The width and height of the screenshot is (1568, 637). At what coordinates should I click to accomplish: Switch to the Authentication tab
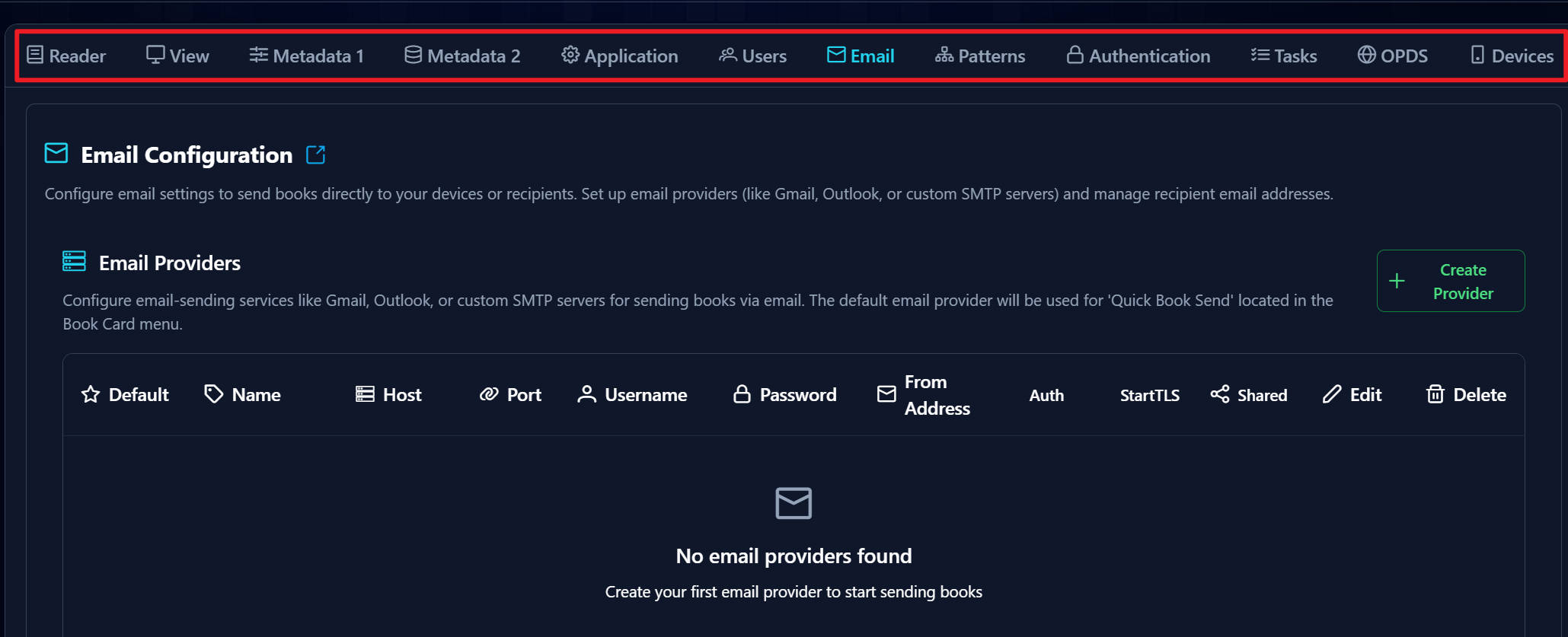coord(1138,56)
